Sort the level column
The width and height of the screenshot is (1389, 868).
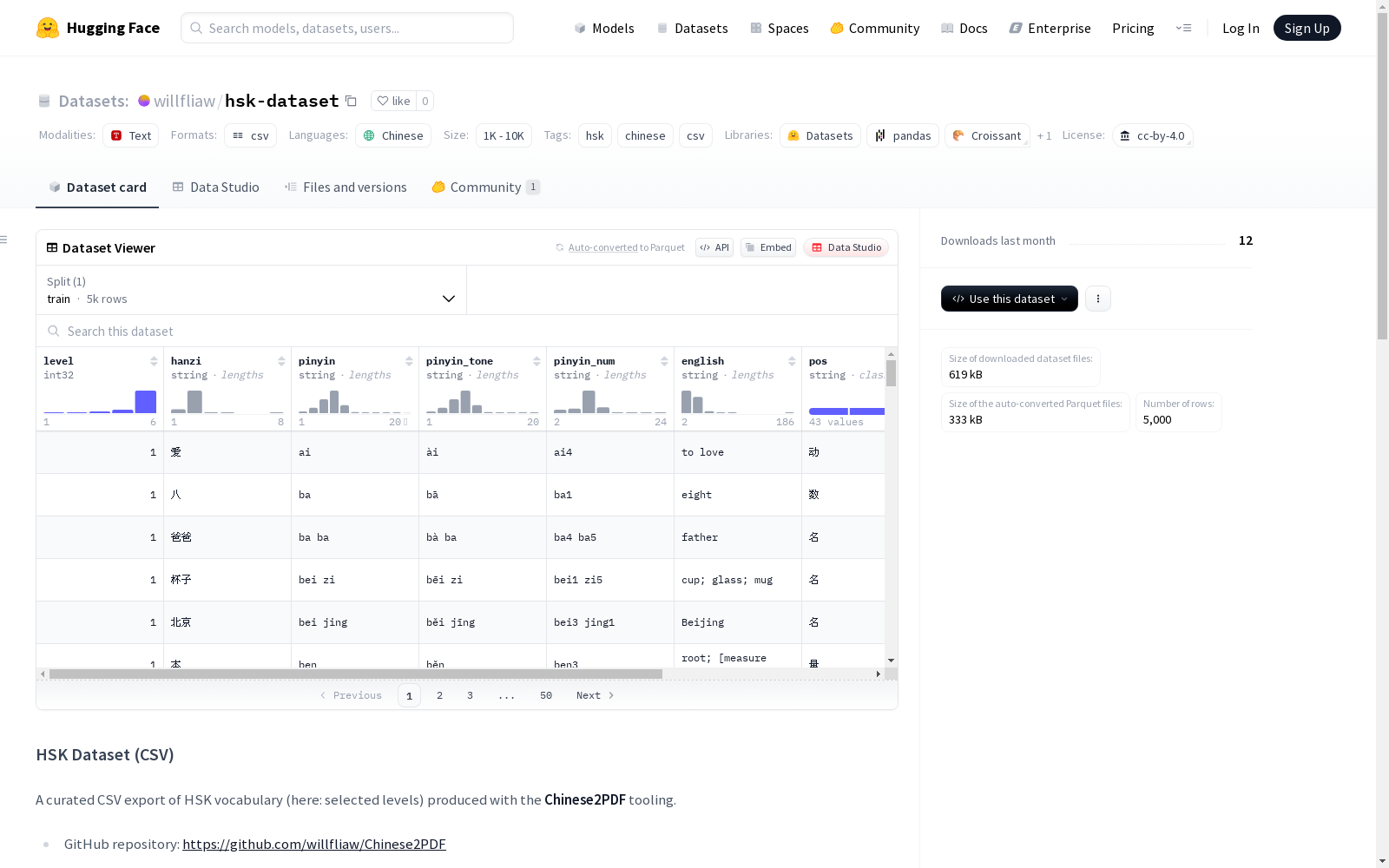(x=154, y=361)
